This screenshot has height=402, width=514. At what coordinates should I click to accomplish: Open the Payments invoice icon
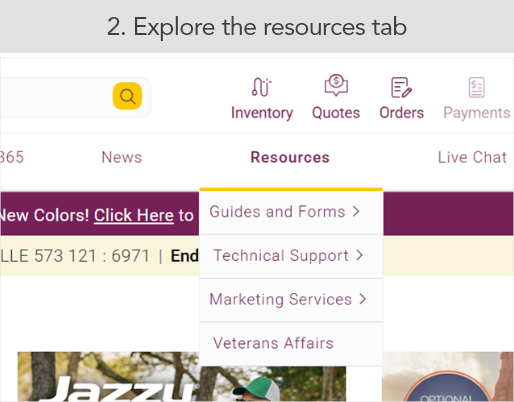(x=476, y=87)
